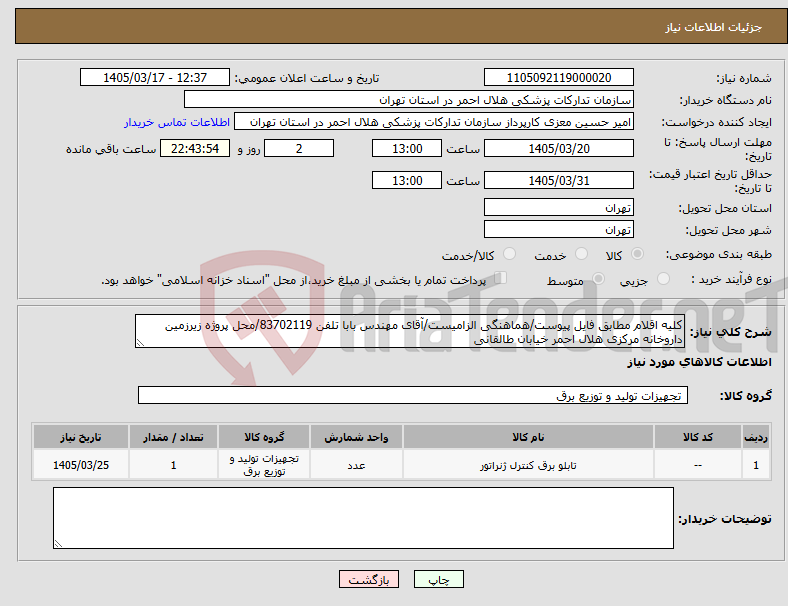
Task: Click the row number cell 1
Action: coord(755,465)
